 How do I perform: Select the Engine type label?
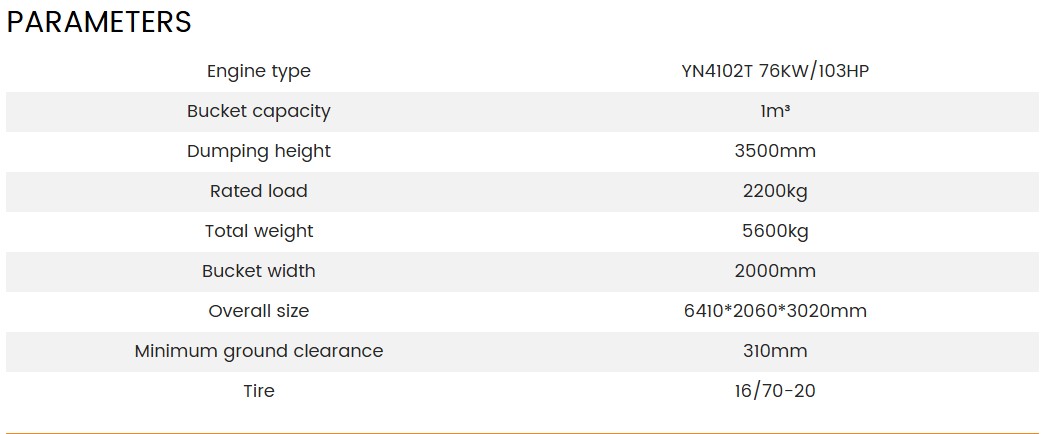(259, 72)
